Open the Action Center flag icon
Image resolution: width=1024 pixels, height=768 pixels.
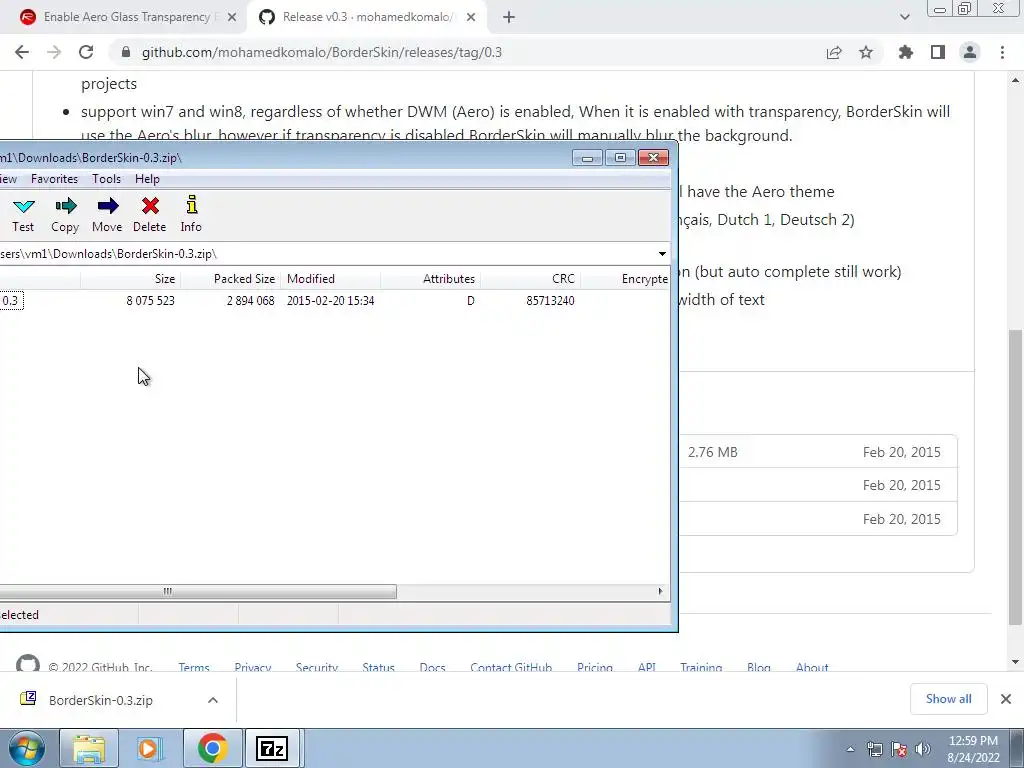point(899,749)
